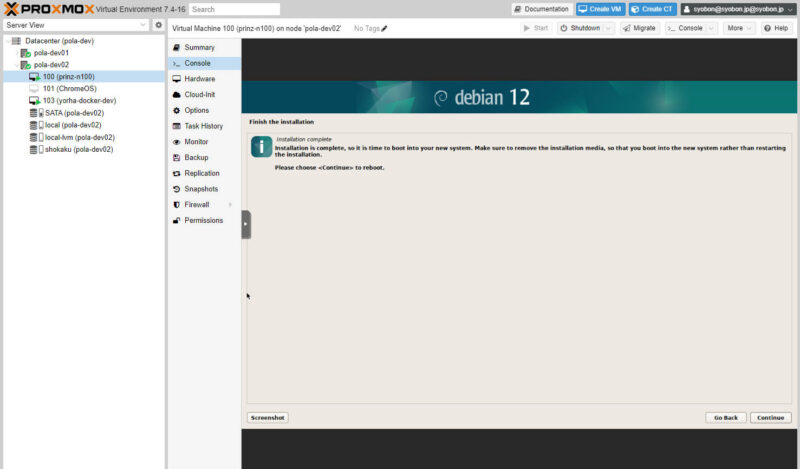Click the installer Screenshot button

(x=267, y=417)
